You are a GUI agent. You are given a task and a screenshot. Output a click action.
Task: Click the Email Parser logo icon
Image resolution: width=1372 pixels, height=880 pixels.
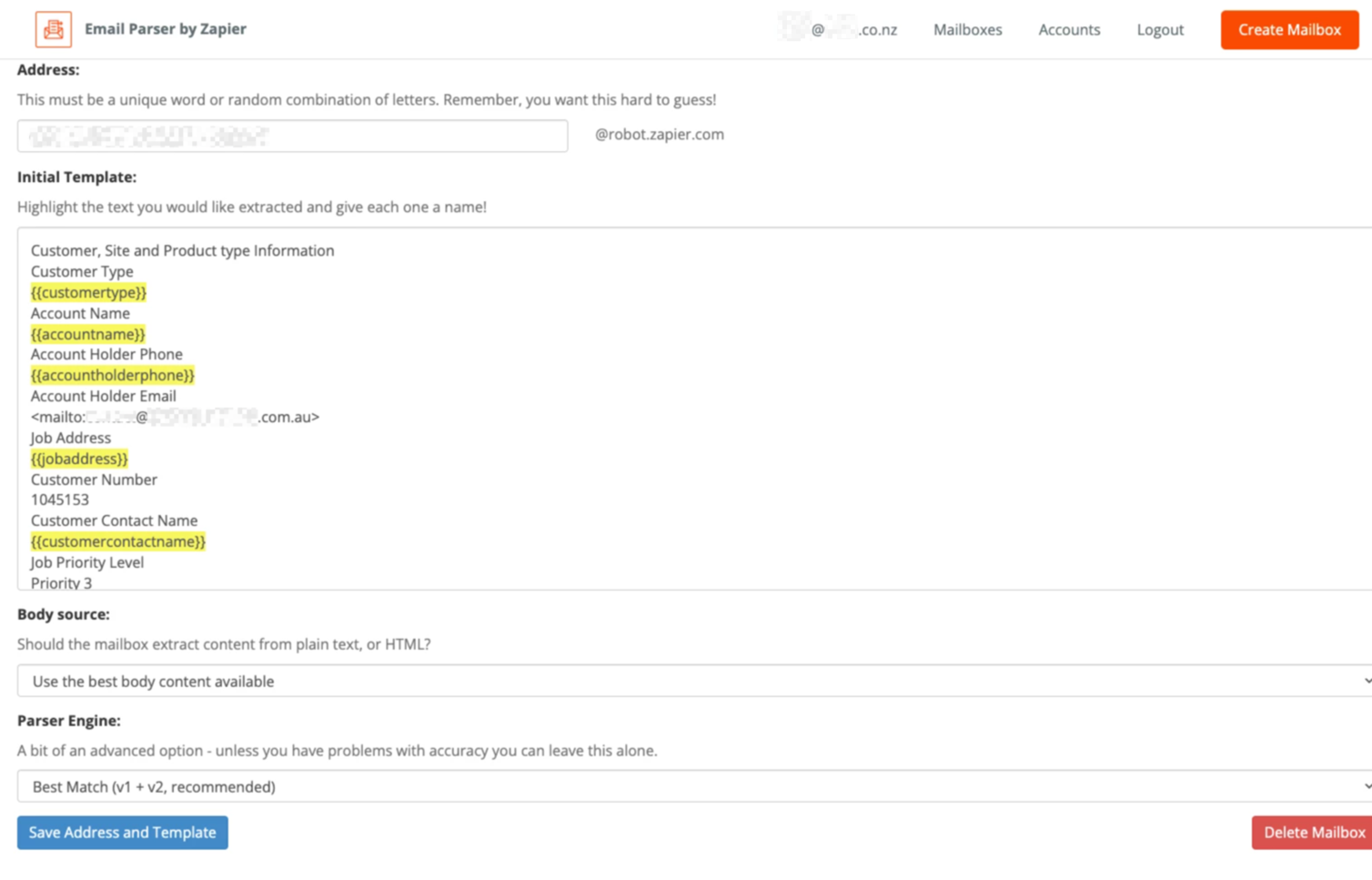click(54, 29)
